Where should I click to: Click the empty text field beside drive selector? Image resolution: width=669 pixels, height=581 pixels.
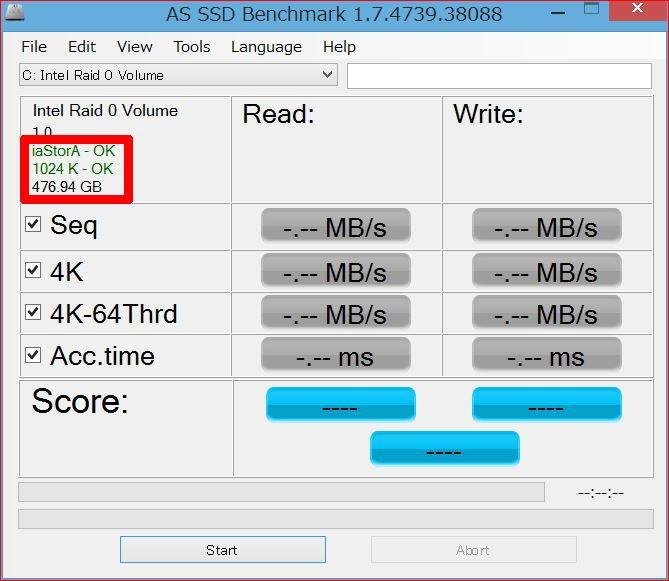click(x=499, y=76)
